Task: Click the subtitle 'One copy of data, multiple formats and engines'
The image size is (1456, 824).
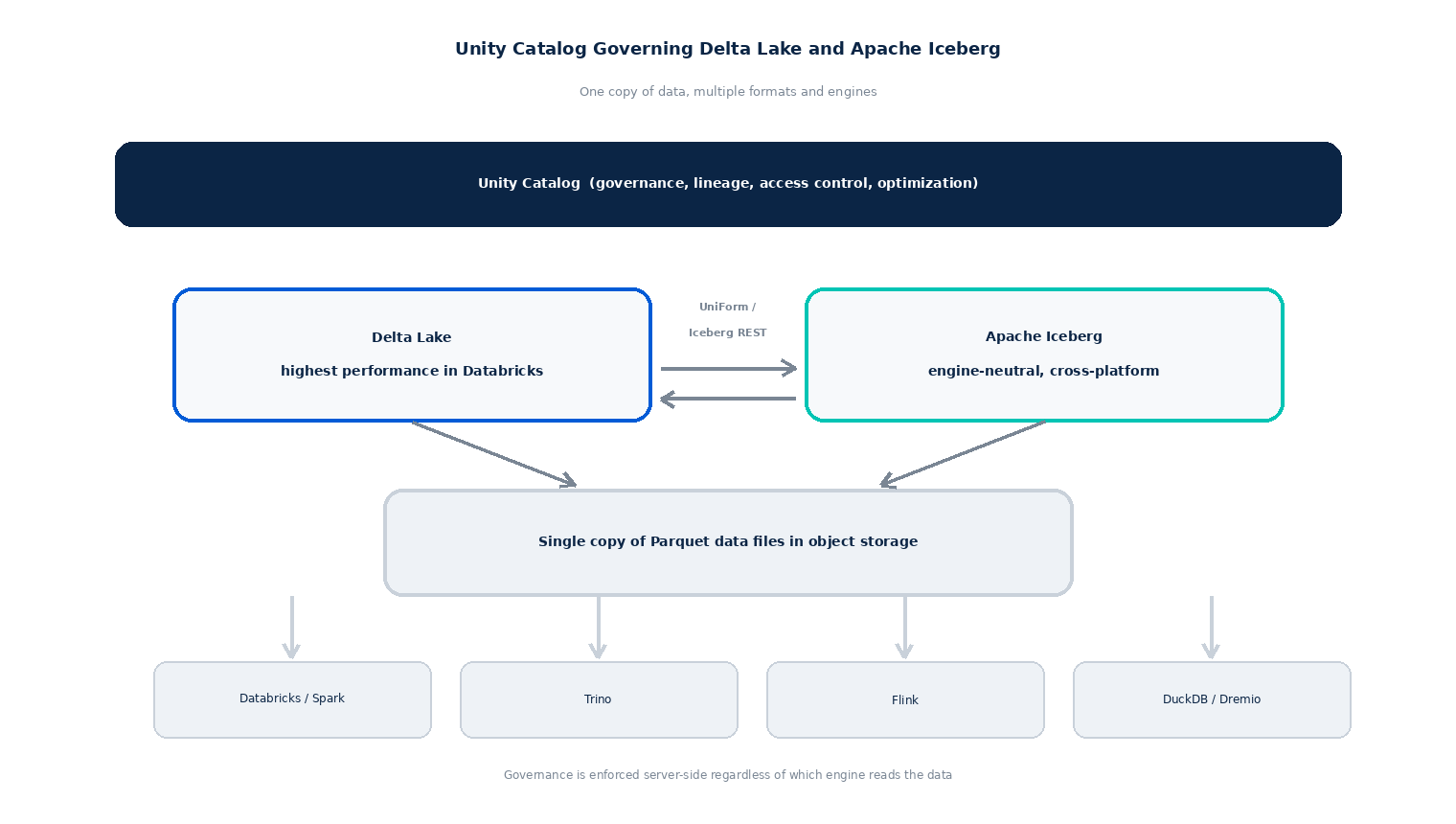Action: (728, 92)
